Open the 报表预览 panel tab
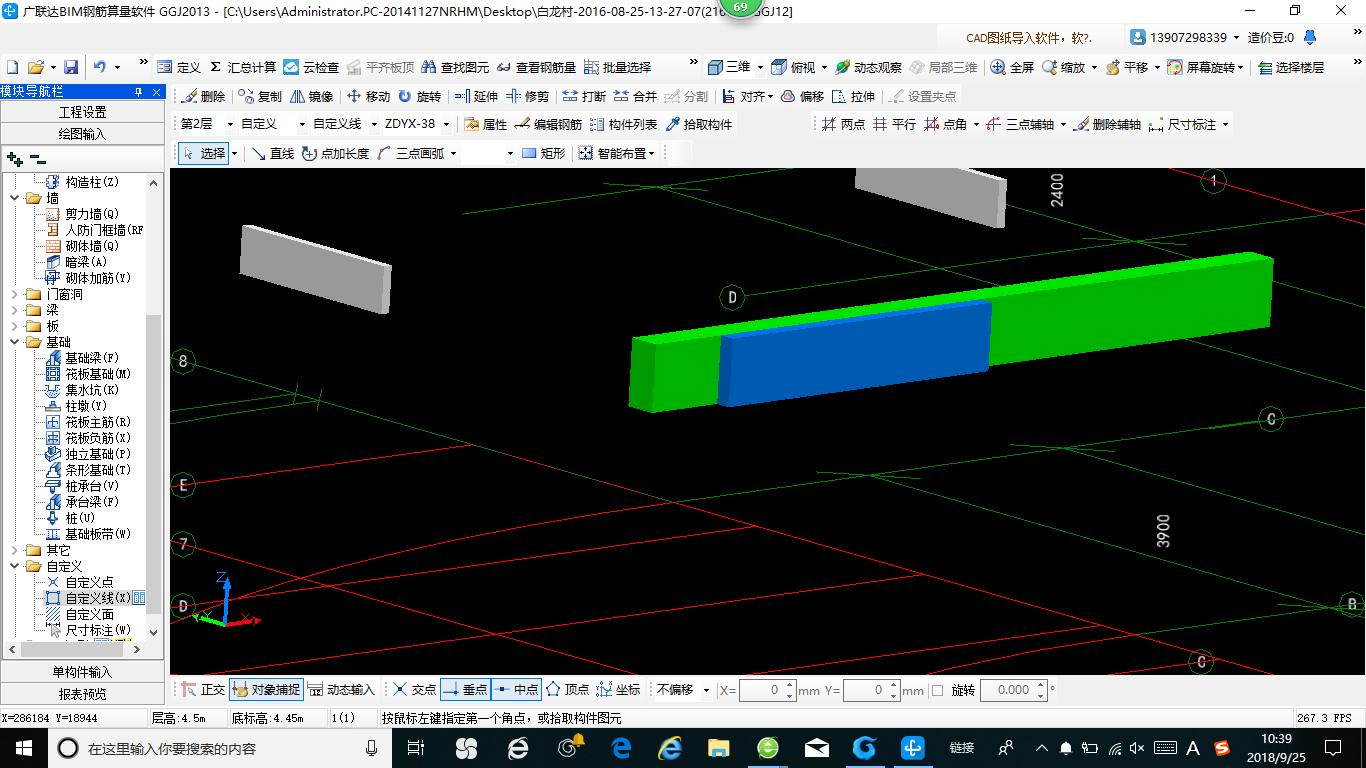Image resolution: width=1366 pixels, height=768 pixels. (82, 693)
